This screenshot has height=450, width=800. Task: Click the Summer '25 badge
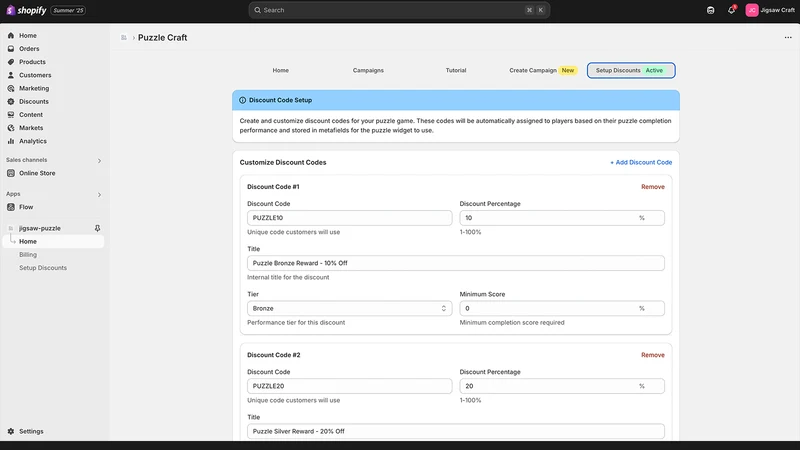[x=68, y=10]
